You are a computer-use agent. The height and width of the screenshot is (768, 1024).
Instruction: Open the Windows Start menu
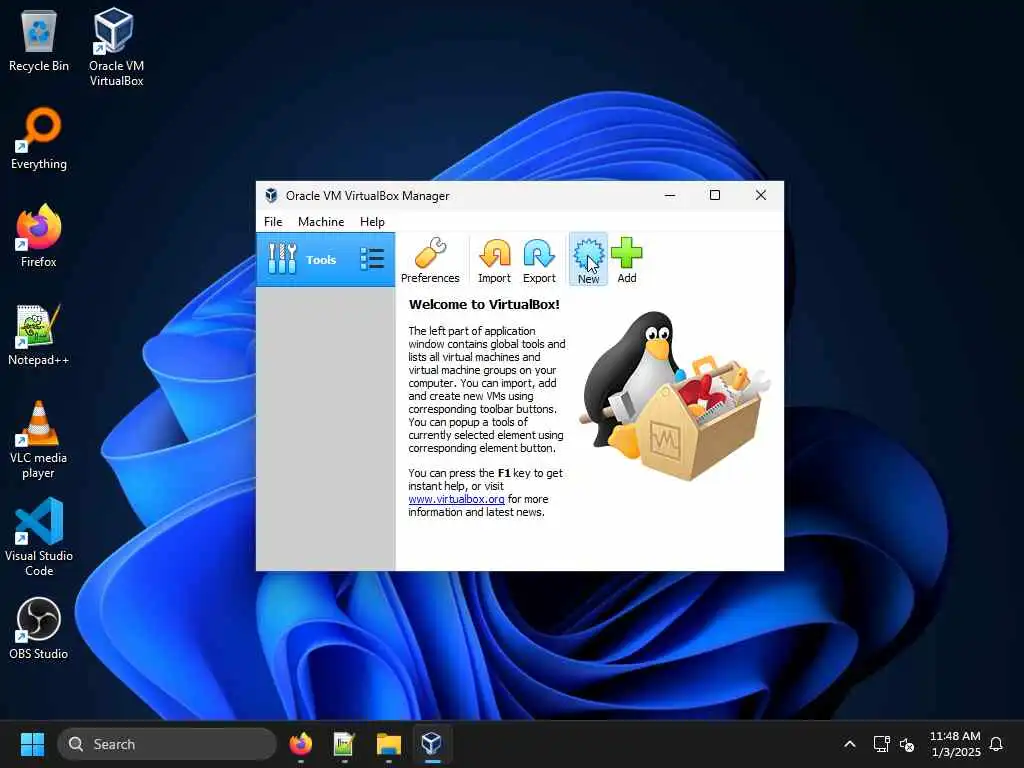click(x=32, y=744)
